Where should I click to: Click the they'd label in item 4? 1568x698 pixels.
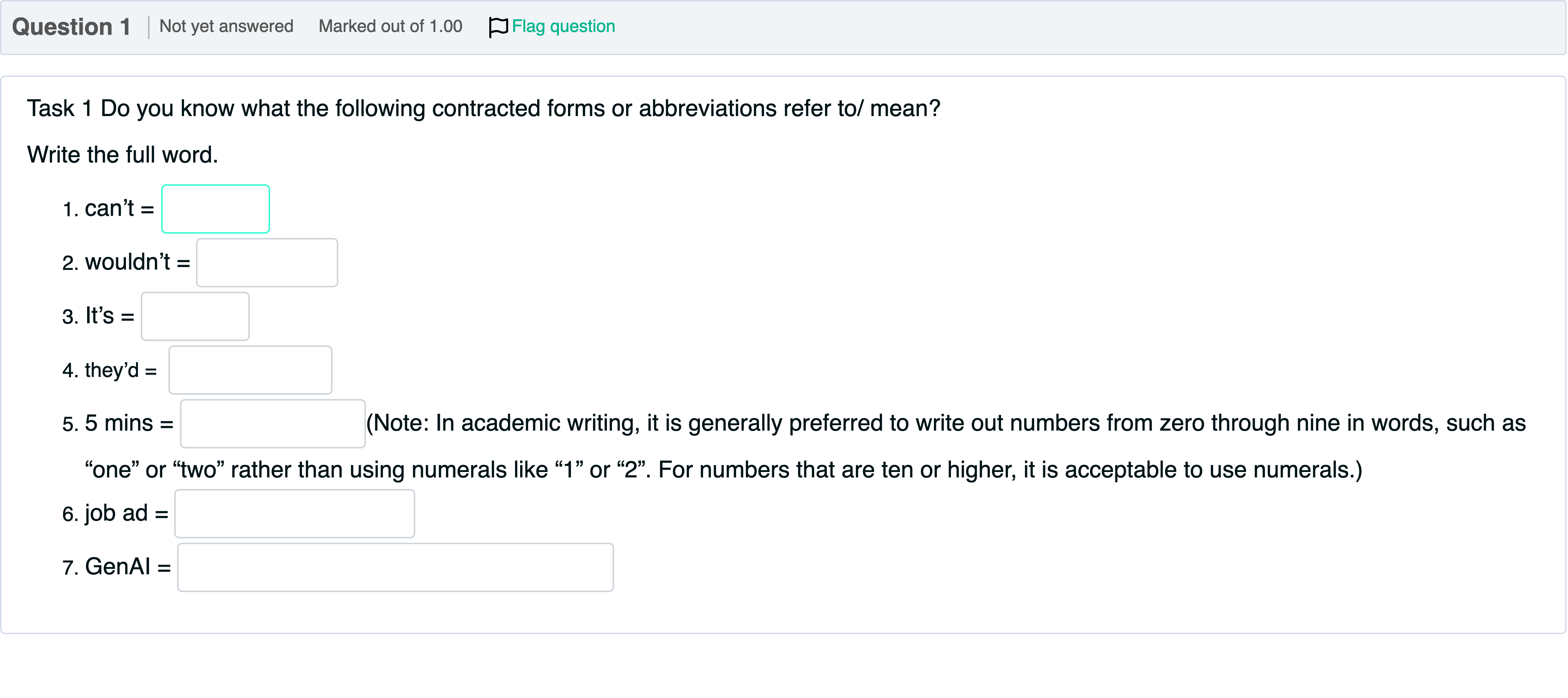[111, 370]
